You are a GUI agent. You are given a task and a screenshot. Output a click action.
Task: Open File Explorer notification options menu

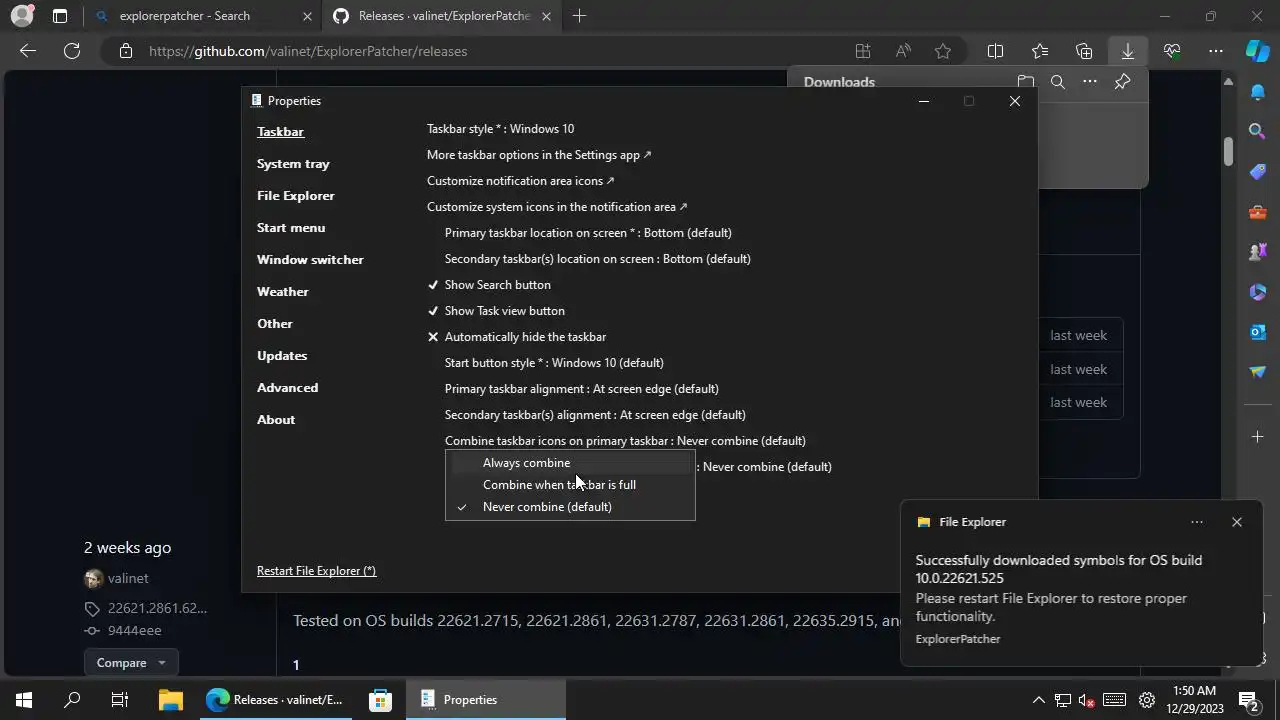(x=1197, y=522)
